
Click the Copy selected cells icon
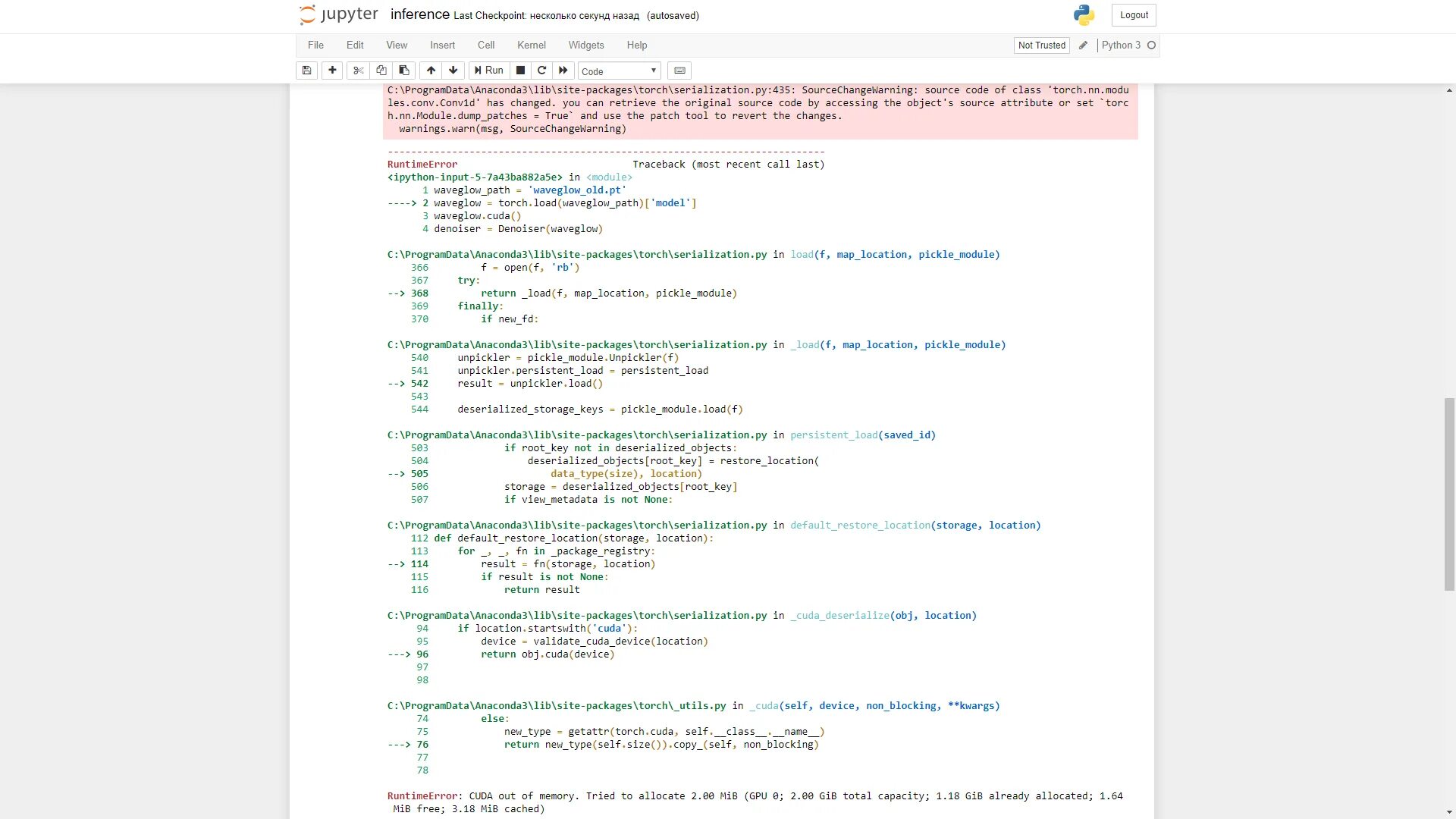click(x=379, y=70)
